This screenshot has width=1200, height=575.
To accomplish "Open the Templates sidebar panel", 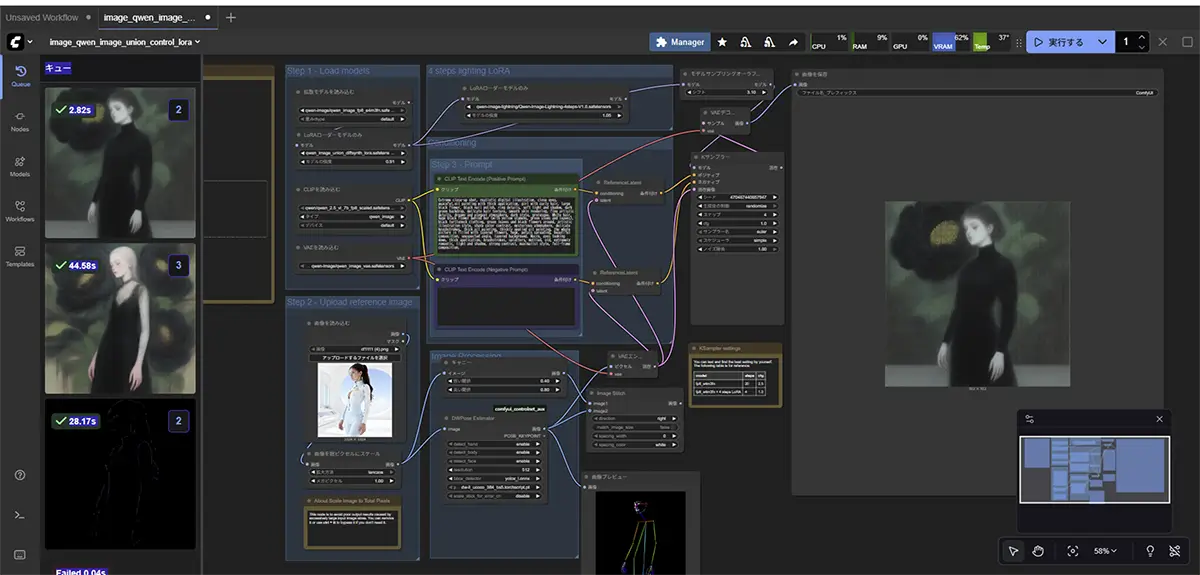I will click(20, 255).
